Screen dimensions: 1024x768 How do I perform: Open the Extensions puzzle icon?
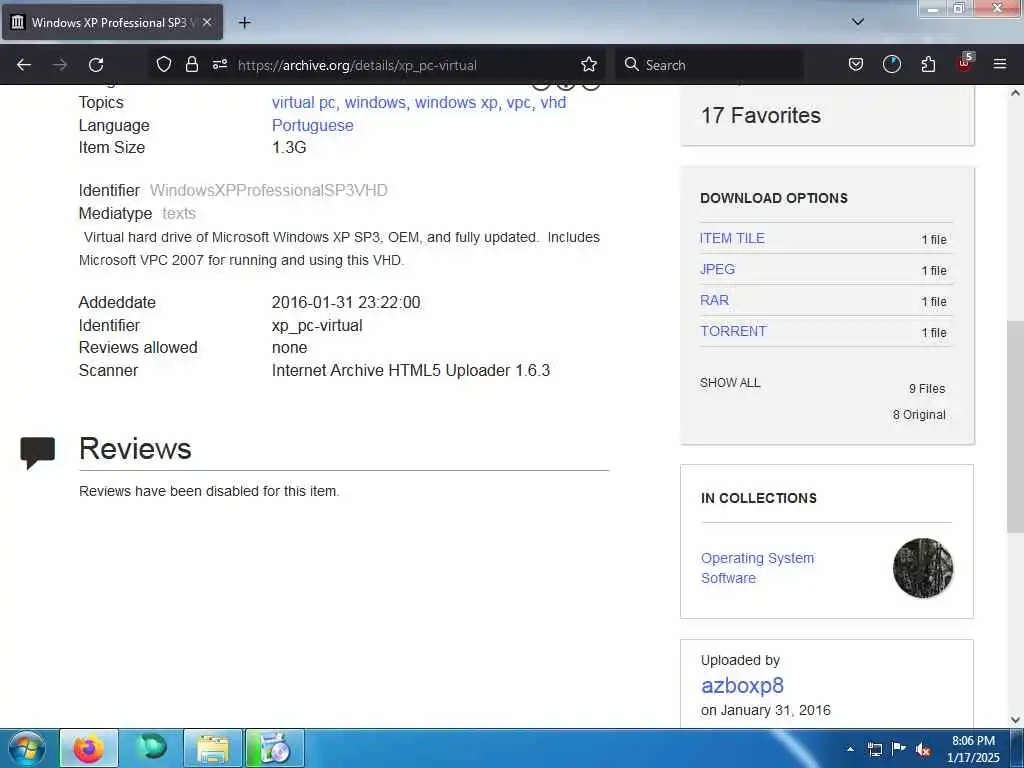[x=928, y=65]
